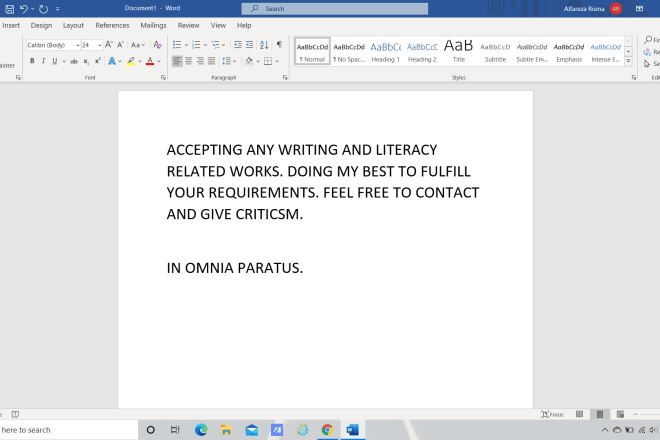Decrease paragraph indent

(238, 44)
